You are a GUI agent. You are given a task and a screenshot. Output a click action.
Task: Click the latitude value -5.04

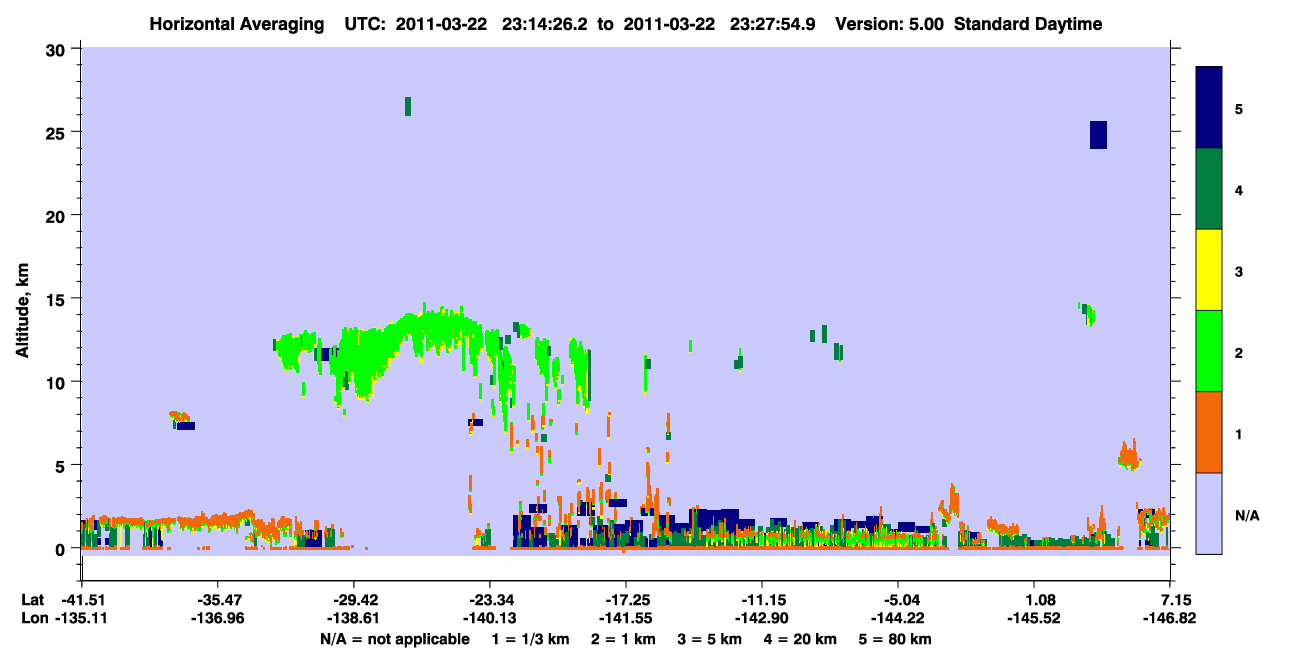898,600
